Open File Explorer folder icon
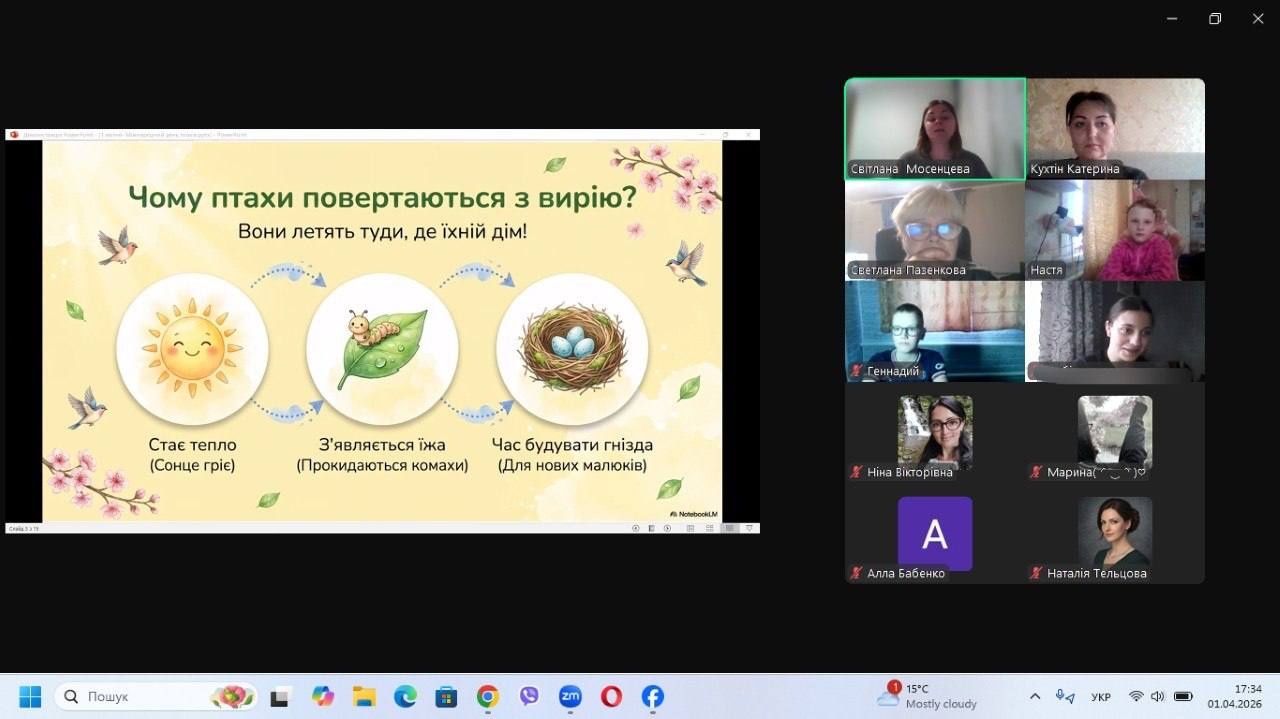 point(363,697)
